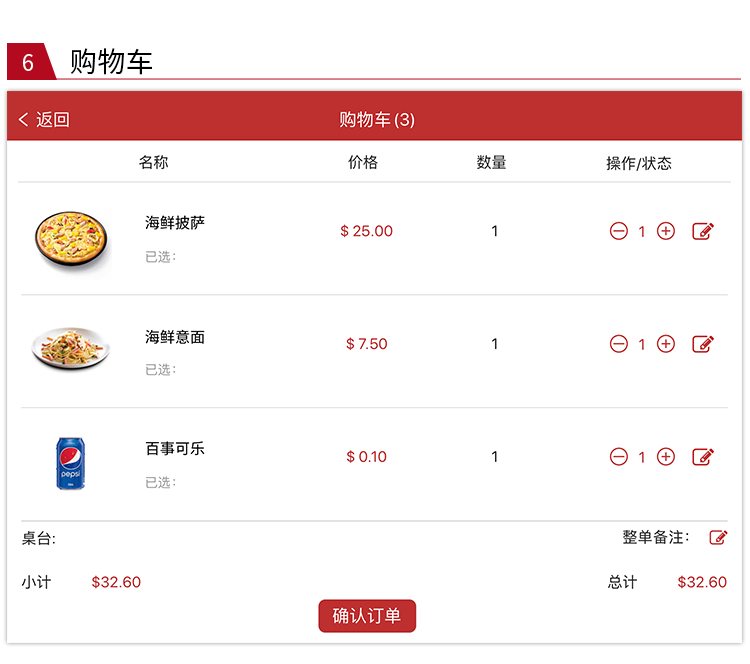
Task: Open the Pepsi can thumbnail
Action: click(x=70, y=463)
